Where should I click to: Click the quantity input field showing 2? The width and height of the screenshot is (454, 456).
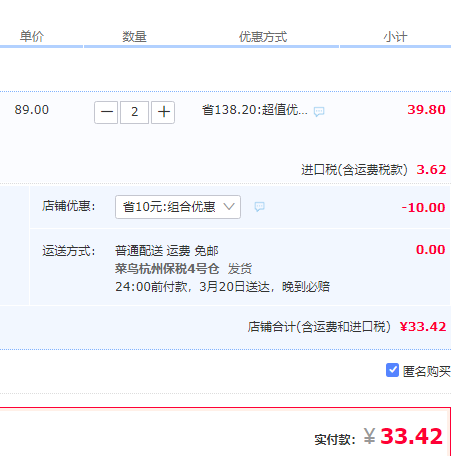pyautogui.click(x=134, y=112)
